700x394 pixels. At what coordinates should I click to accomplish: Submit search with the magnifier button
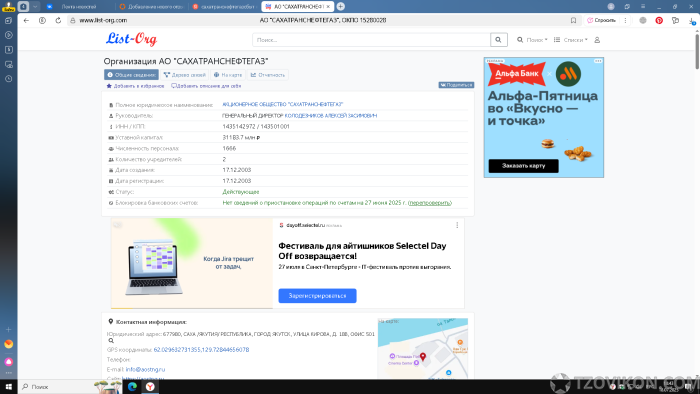(x=499, y=40)
